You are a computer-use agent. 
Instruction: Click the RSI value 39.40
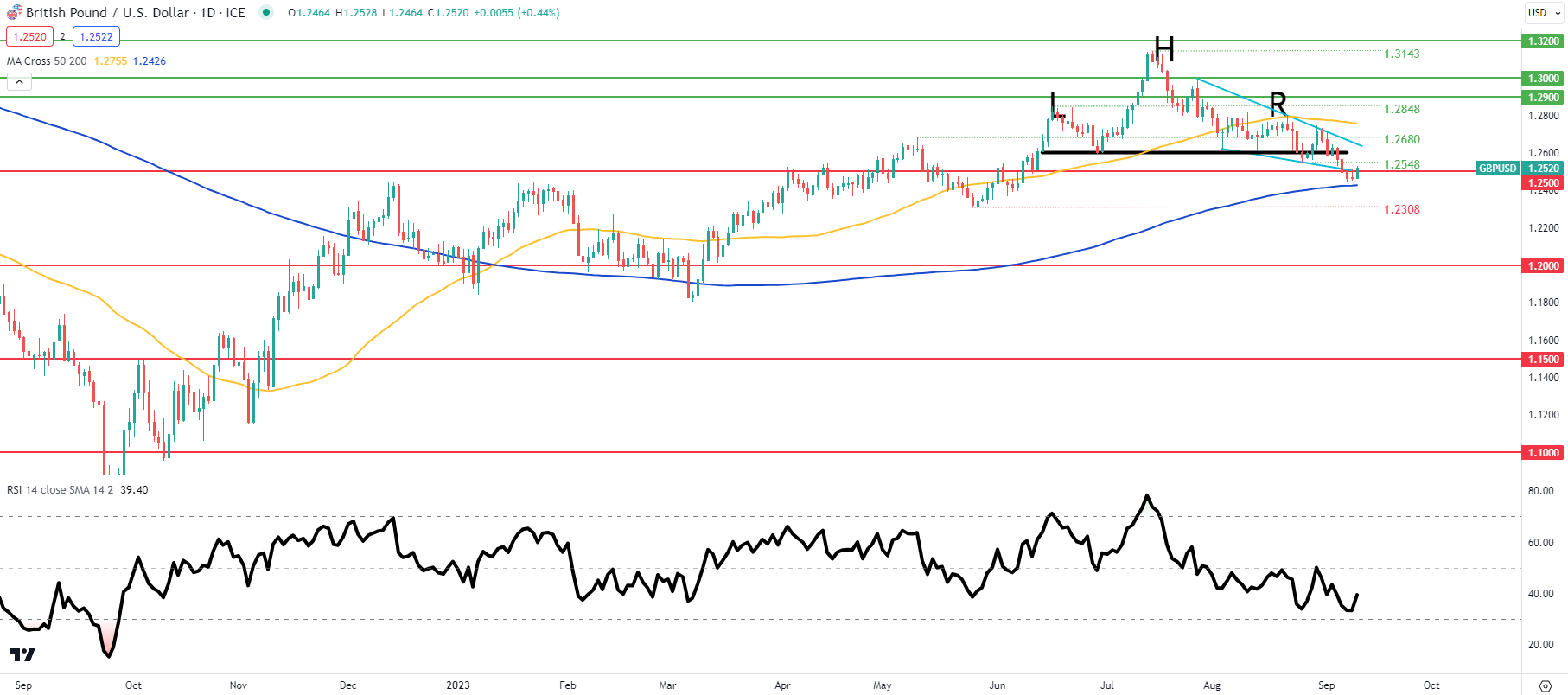click(x=134, y=489)
